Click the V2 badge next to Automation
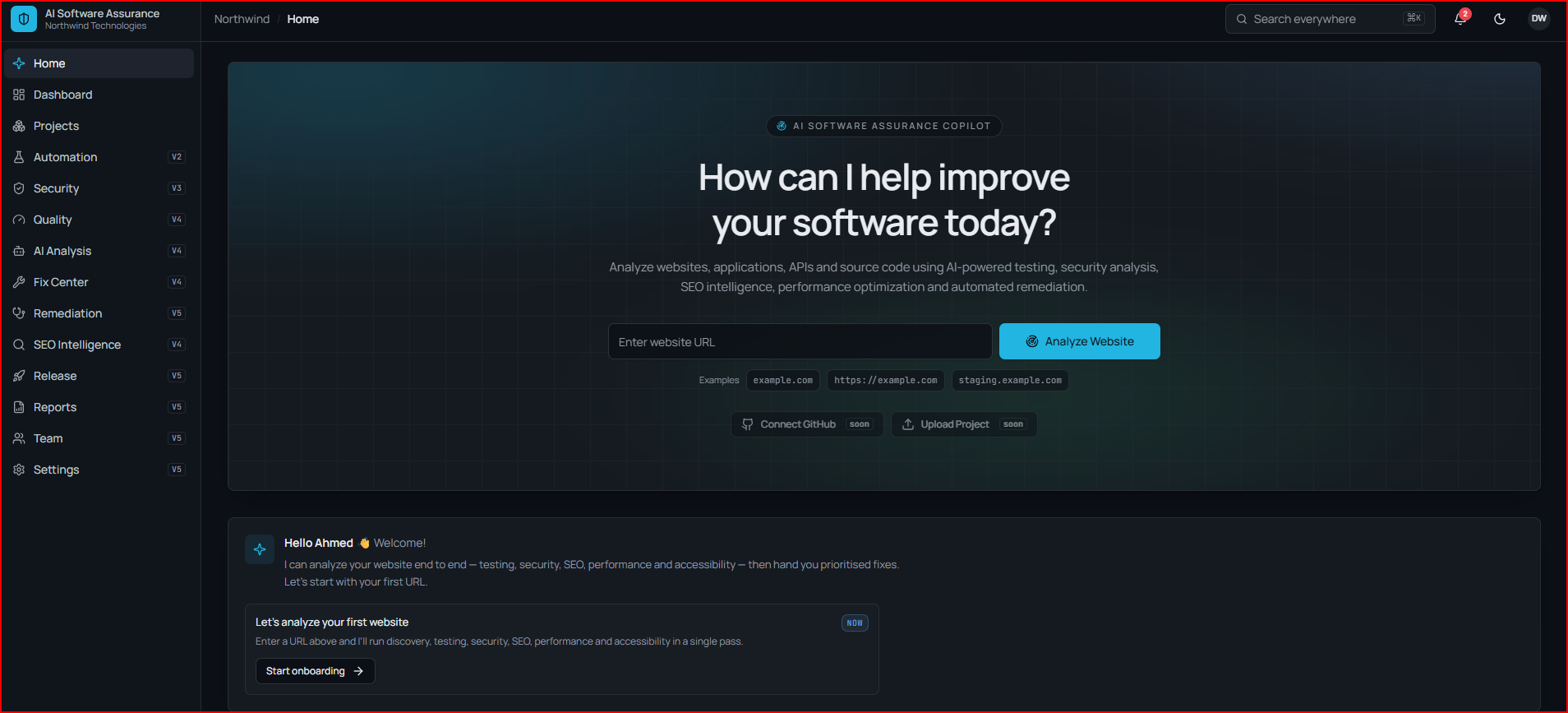Viewport: 1568px width, 713px height. pos(177,157)
